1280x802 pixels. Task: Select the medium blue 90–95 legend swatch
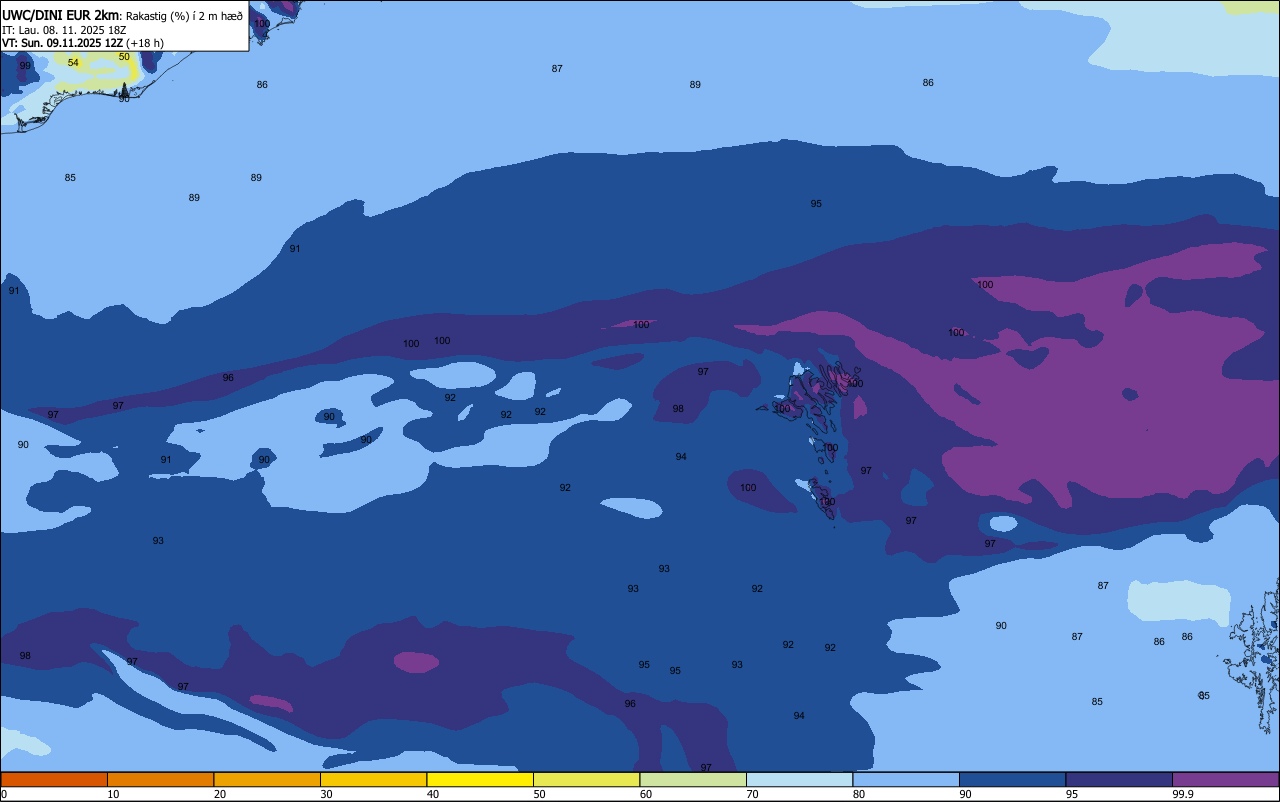pos(1012,779)
